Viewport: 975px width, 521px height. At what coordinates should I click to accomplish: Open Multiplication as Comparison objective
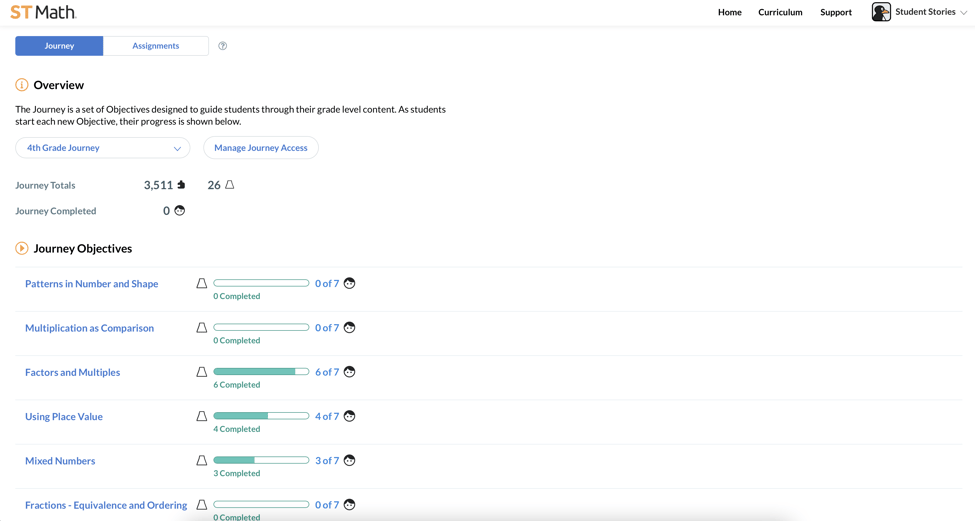(x=90, y=328)
